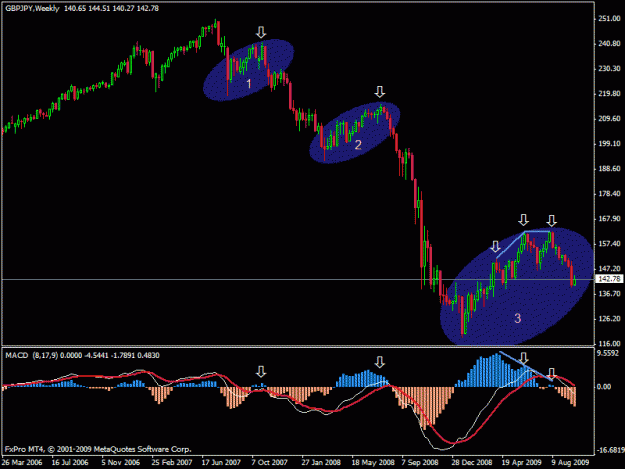This screenshot has width=625, height=469.
Task: Select the 116.00 price axis label
Action: point(609,343)
